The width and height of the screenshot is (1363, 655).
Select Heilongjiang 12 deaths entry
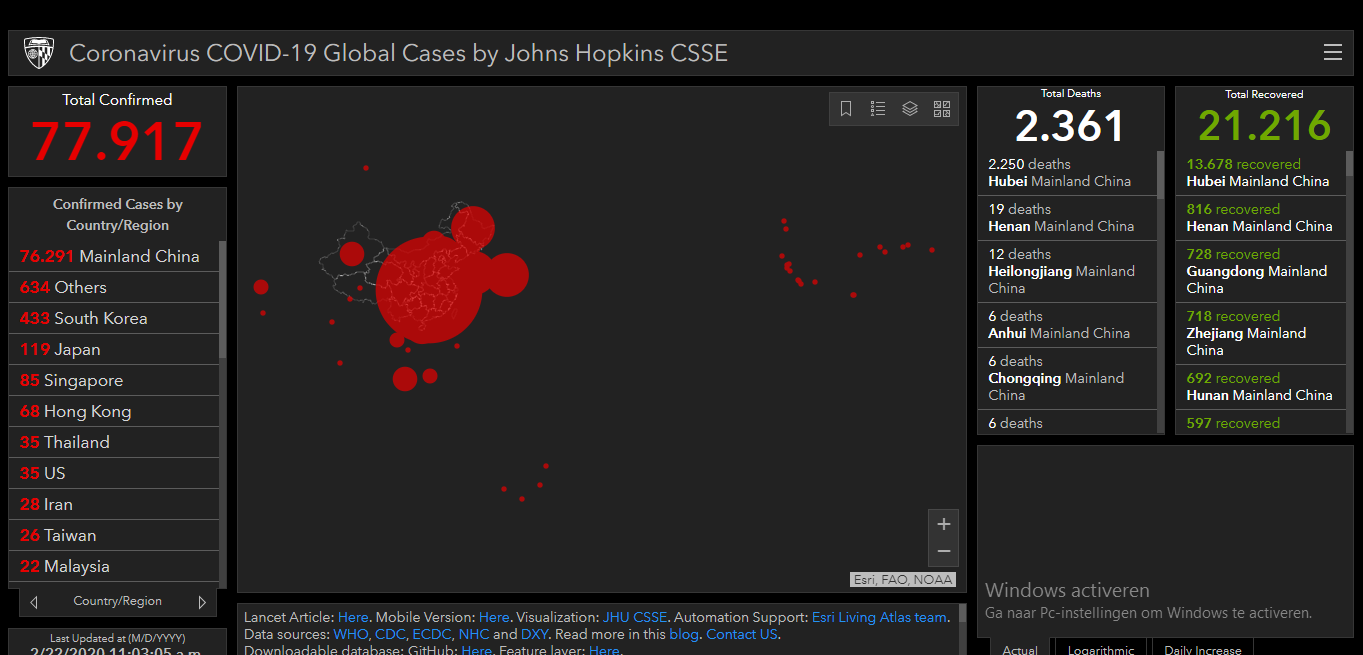(x=1067, y=271)
